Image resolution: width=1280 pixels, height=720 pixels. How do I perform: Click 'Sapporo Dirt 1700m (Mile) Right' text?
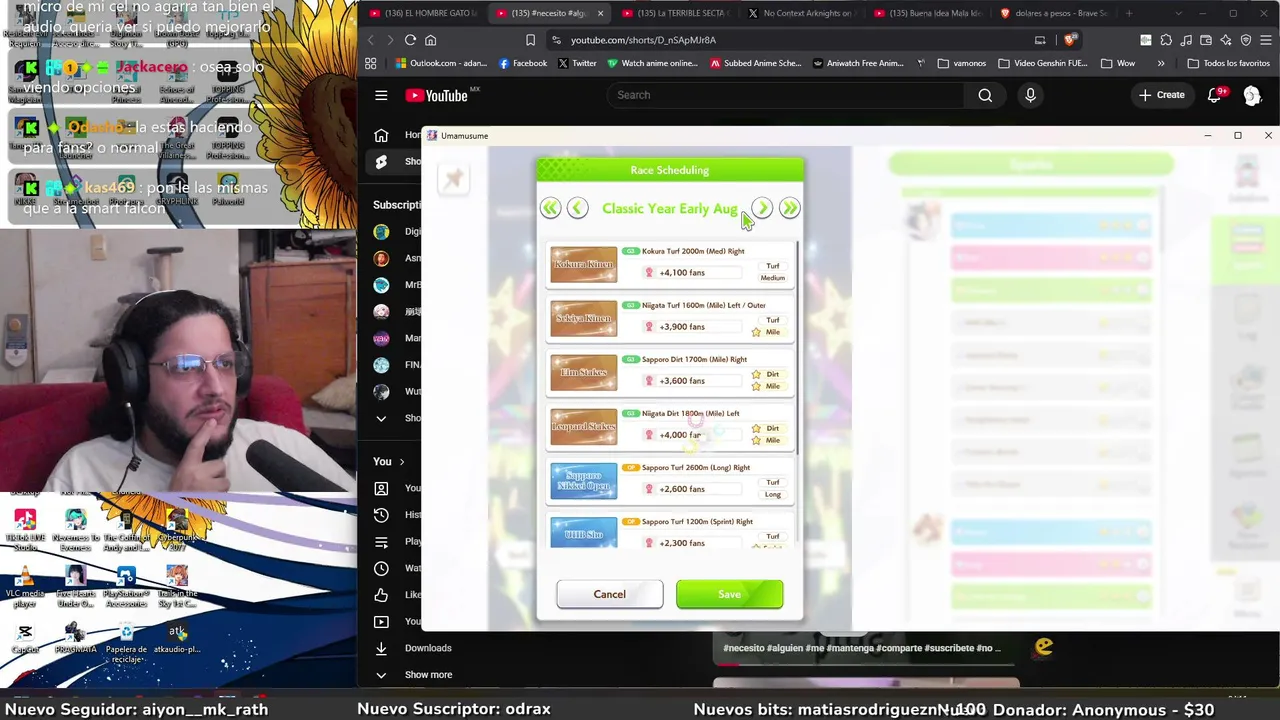click(x=694, y=359)
